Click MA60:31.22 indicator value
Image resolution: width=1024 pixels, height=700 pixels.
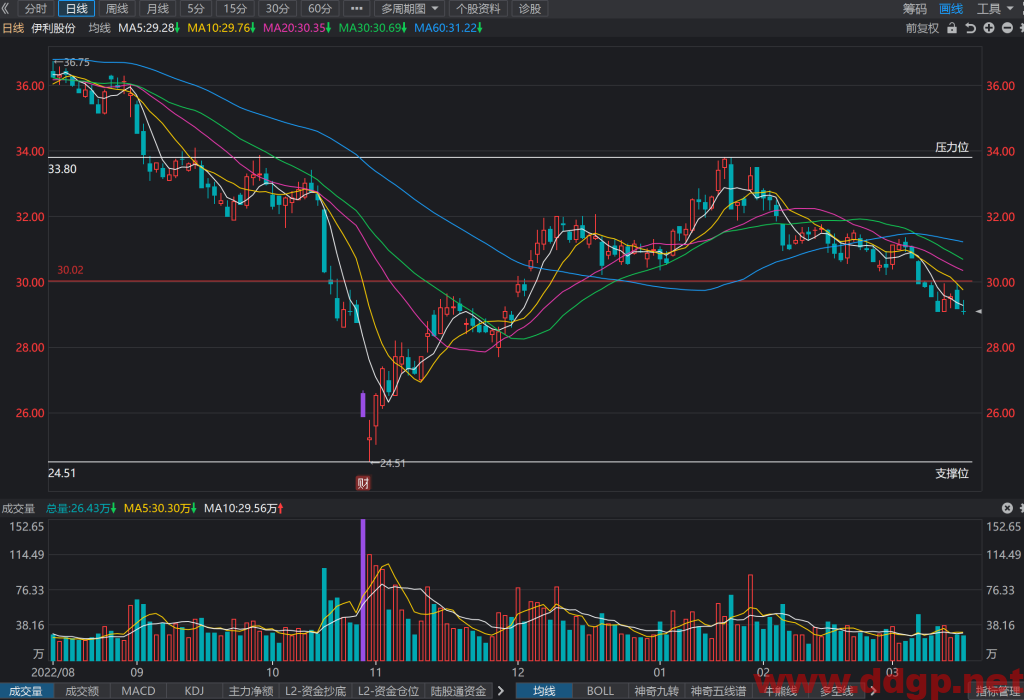pos(449,28)
